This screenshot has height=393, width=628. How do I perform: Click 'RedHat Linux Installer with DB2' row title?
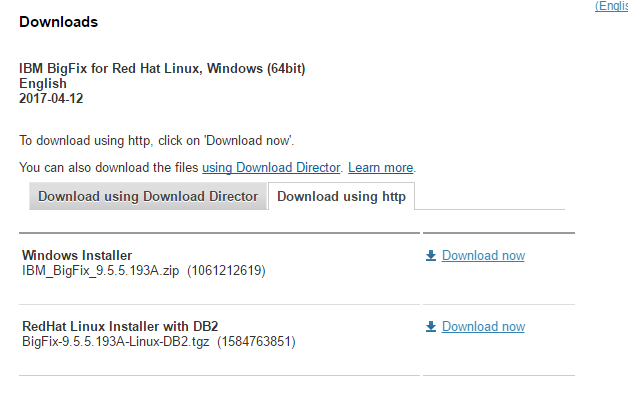(x=120, y=326)
